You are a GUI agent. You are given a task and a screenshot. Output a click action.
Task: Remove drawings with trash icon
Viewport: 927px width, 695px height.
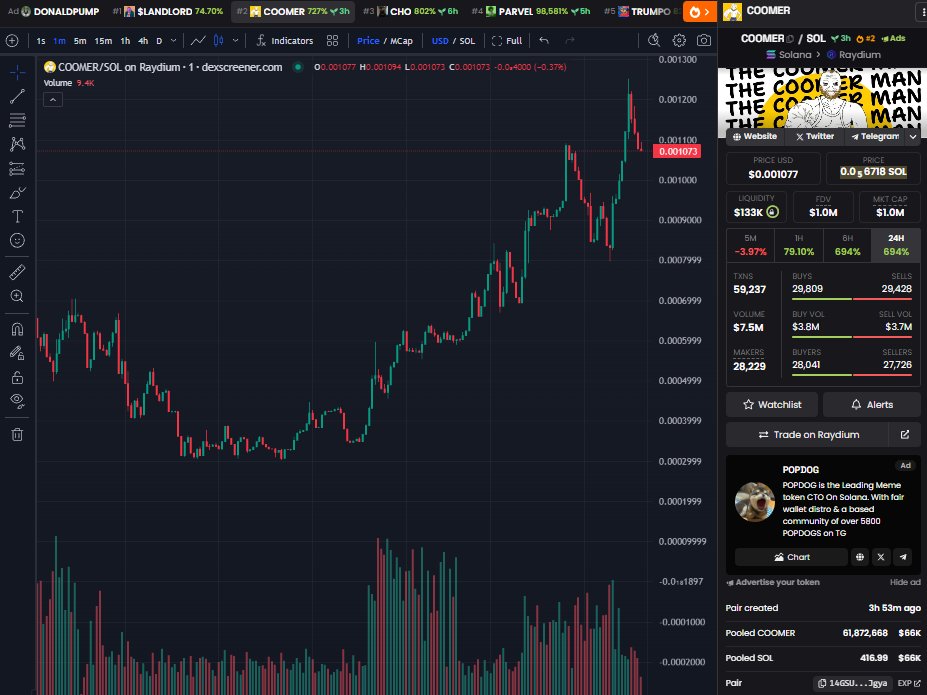coord(17,434)
